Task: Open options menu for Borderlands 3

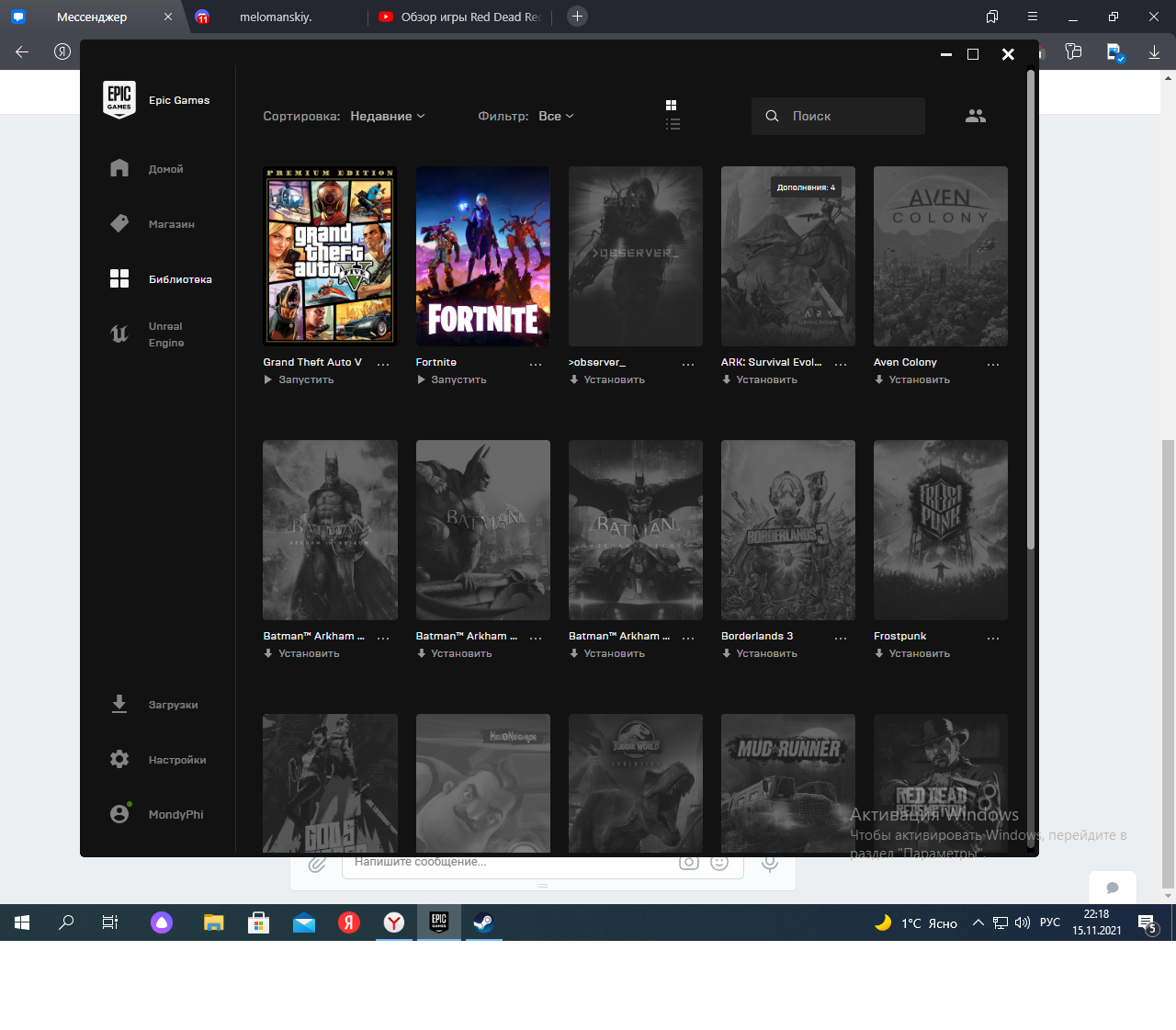Action: pyautogui.click(x=841, y=638)
